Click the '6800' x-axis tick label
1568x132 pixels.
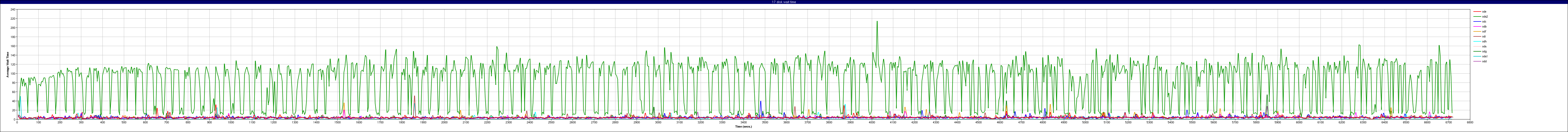[1470, 122]
